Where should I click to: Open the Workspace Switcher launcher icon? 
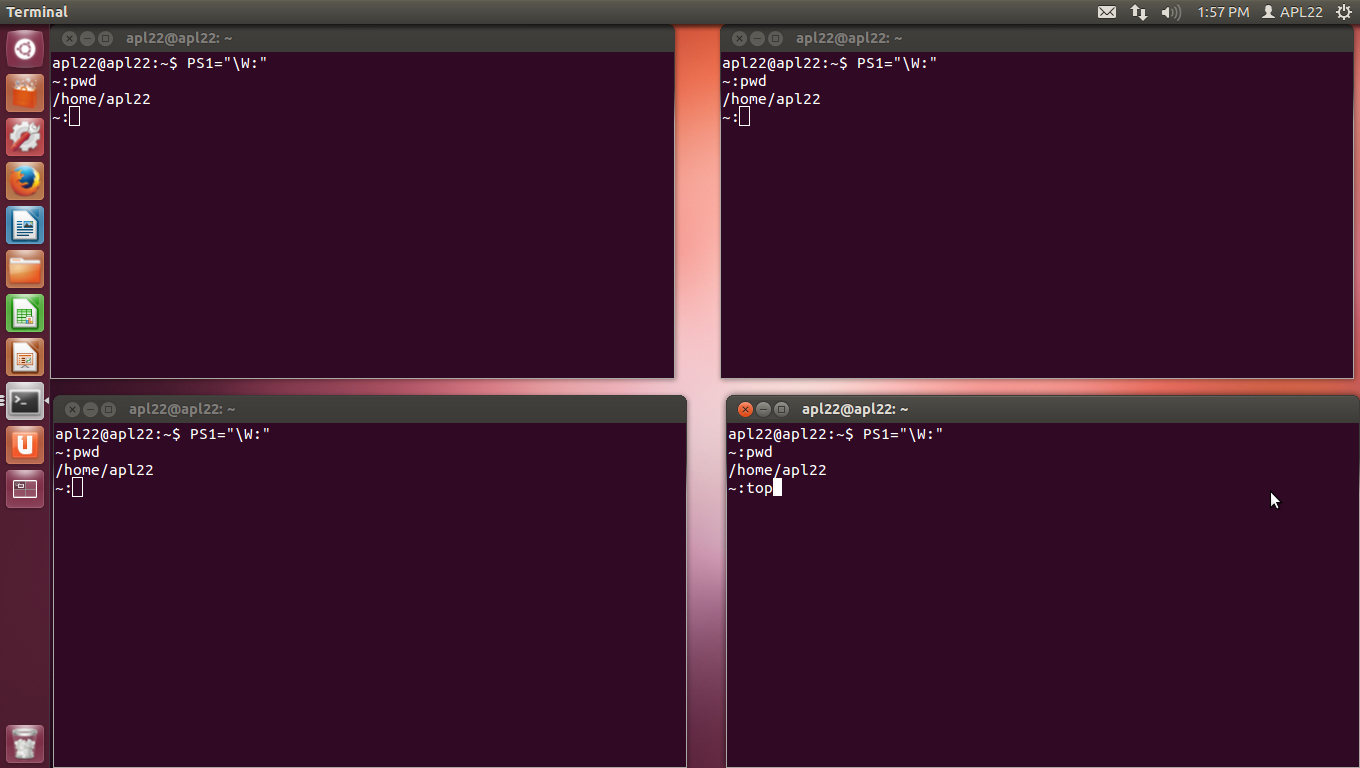[x=25, y=489]
